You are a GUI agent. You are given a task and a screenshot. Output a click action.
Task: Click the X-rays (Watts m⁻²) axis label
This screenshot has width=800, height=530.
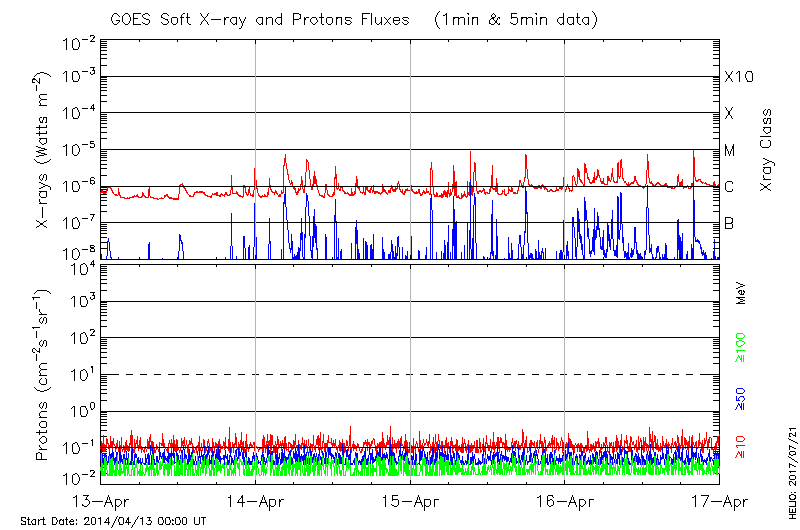(43, 150)
